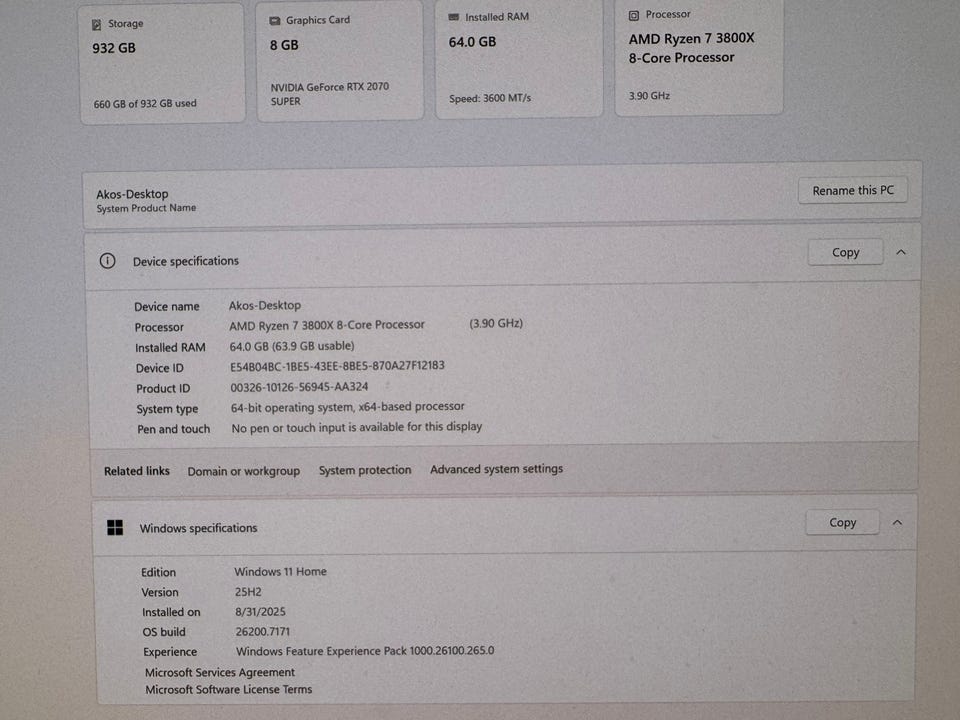
Task: Collapse the Device specifications section chevron
Action: [x=901, y=252]
